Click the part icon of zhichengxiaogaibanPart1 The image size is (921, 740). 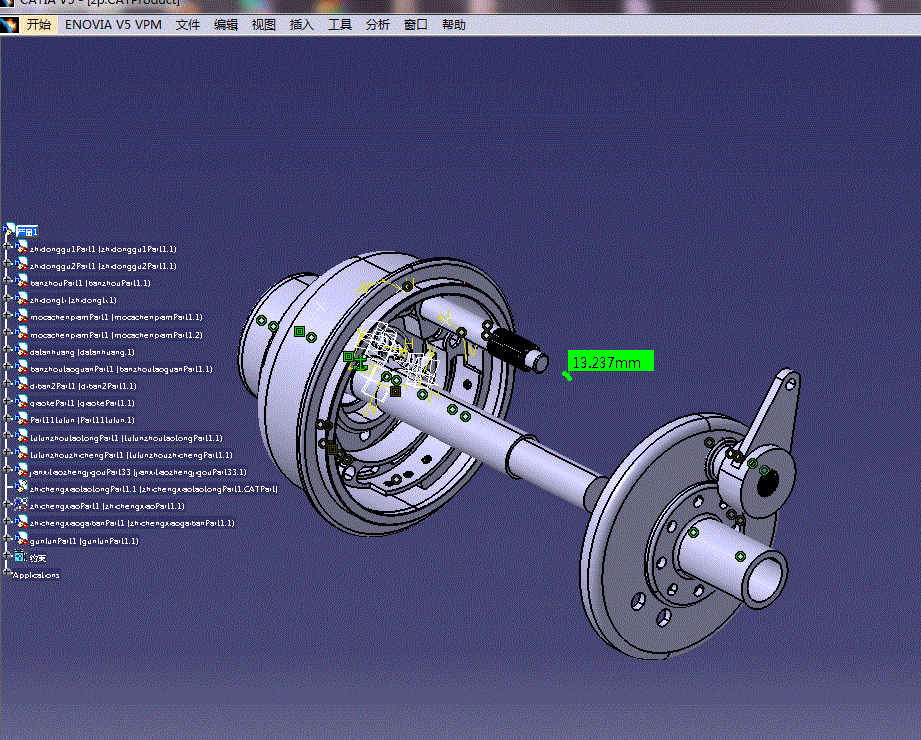pos(21,522)
